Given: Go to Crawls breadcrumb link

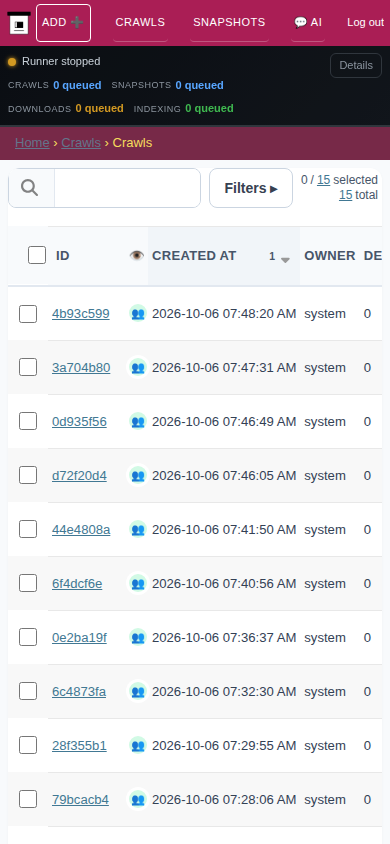Looking at the screenshot, I should [x=81, y=143].
